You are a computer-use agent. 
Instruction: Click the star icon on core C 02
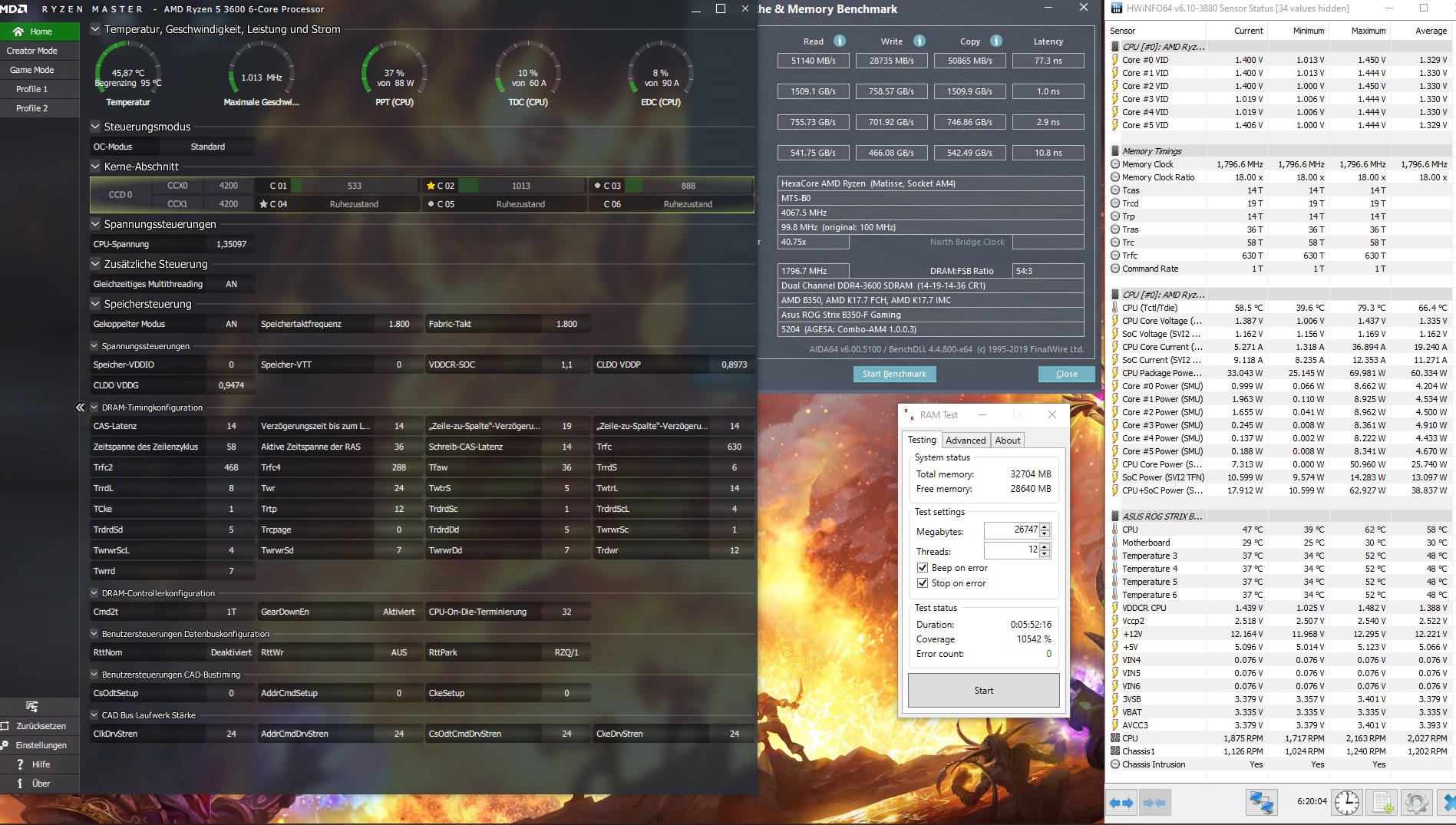point(431,186)
